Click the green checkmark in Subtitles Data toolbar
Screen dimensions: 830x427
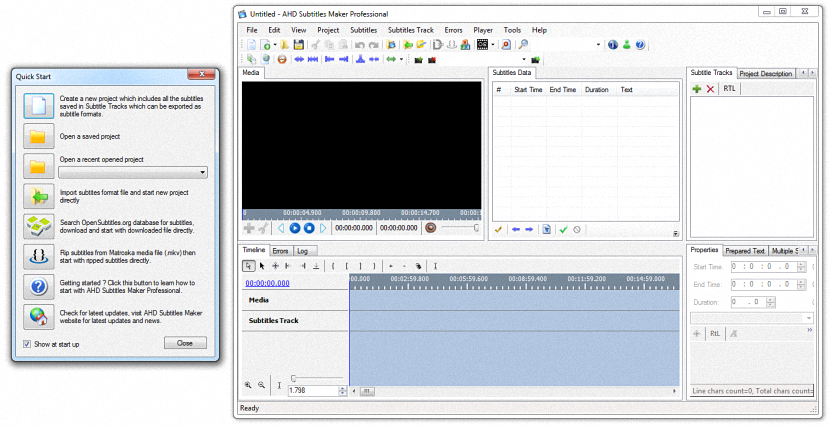coord(563,230)
